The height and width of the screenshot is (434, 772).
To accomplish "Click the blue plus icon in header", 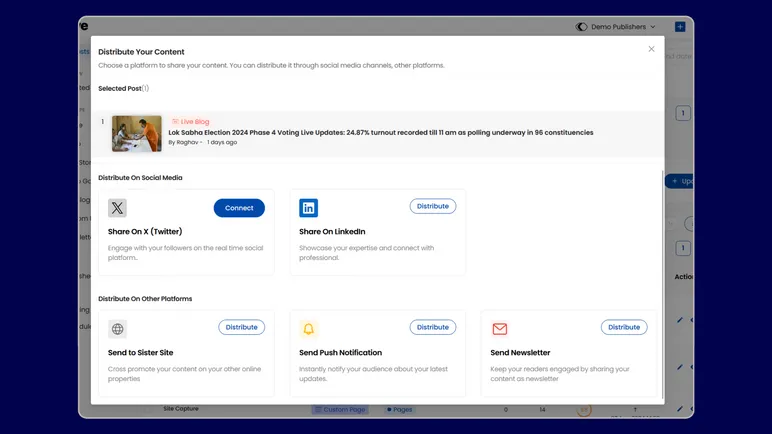I will (680, 27).
